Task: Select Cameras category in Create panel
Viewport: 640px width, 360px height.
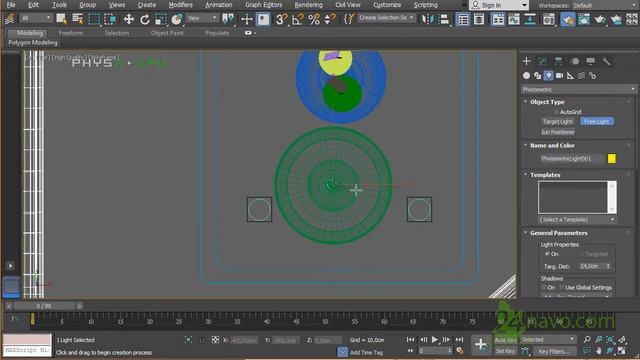Action: click(x=560, y=76)
